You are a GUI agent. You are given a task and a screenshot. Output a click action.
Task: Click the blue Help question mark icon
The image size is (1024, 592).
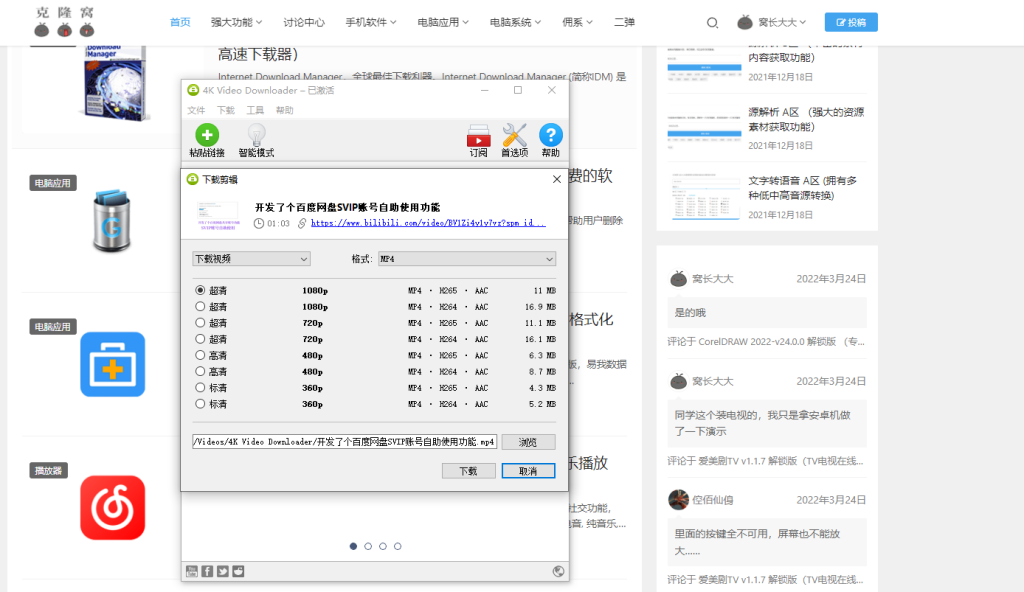[551, 135]
